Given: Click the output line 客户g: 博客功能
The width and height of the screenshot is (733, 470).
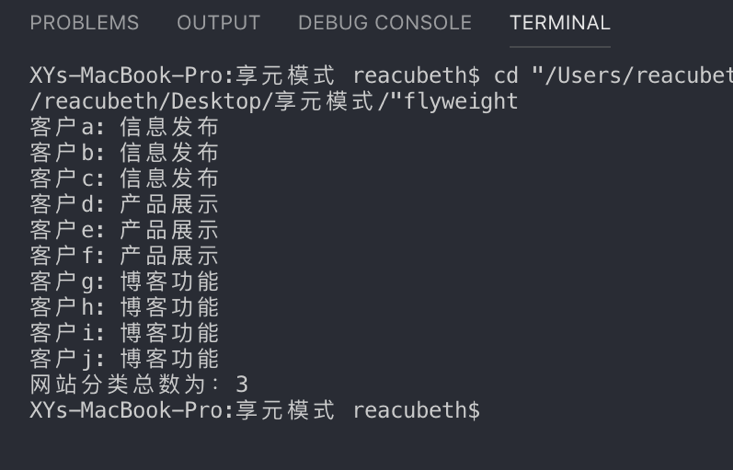Looking at the screenshot, I should 124,282.
